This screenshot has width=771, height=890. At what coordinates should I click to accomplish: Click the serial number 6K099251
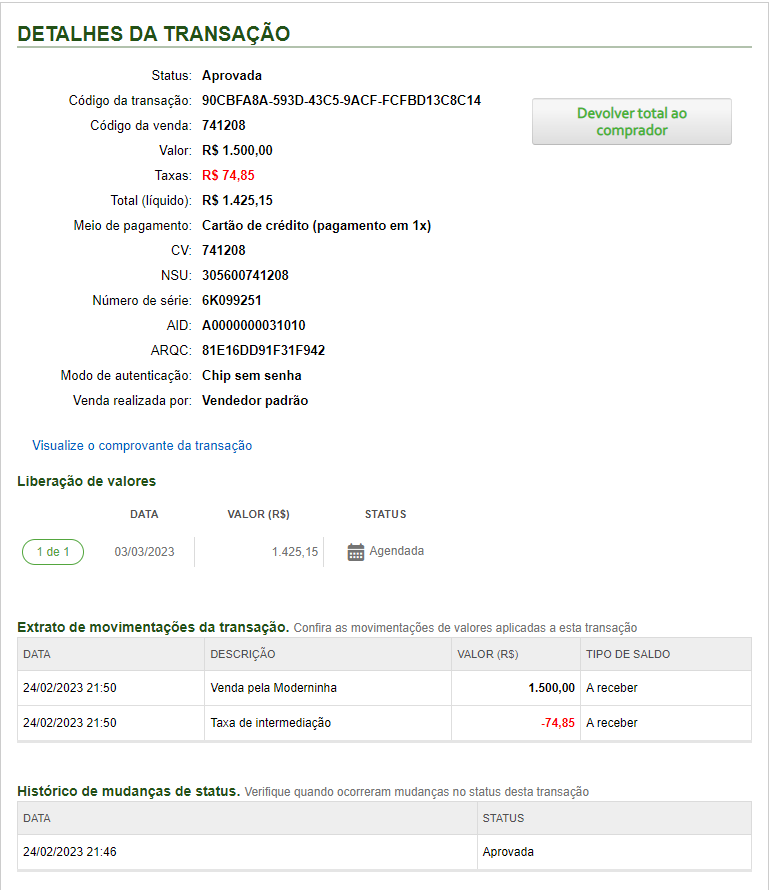[x=231, y=301]
